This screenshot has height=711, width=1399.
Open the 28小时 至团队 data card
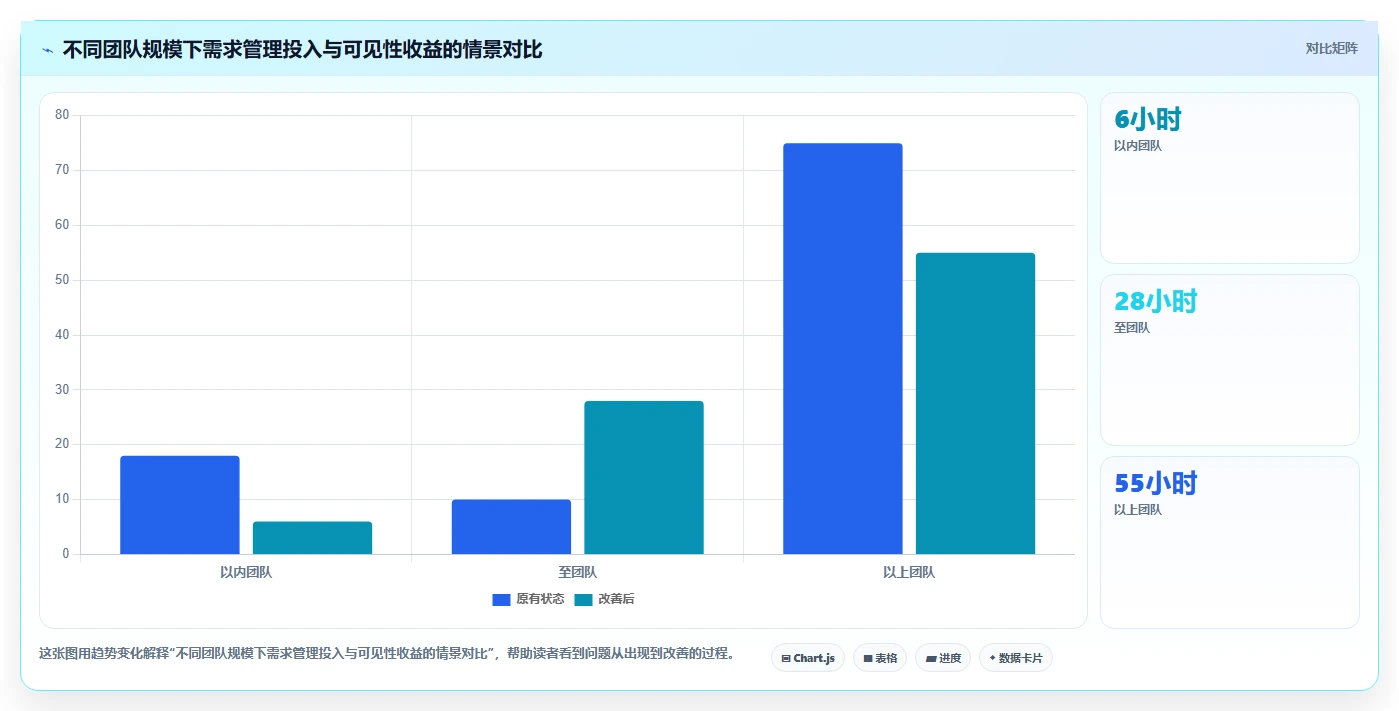click(1230, 360)
